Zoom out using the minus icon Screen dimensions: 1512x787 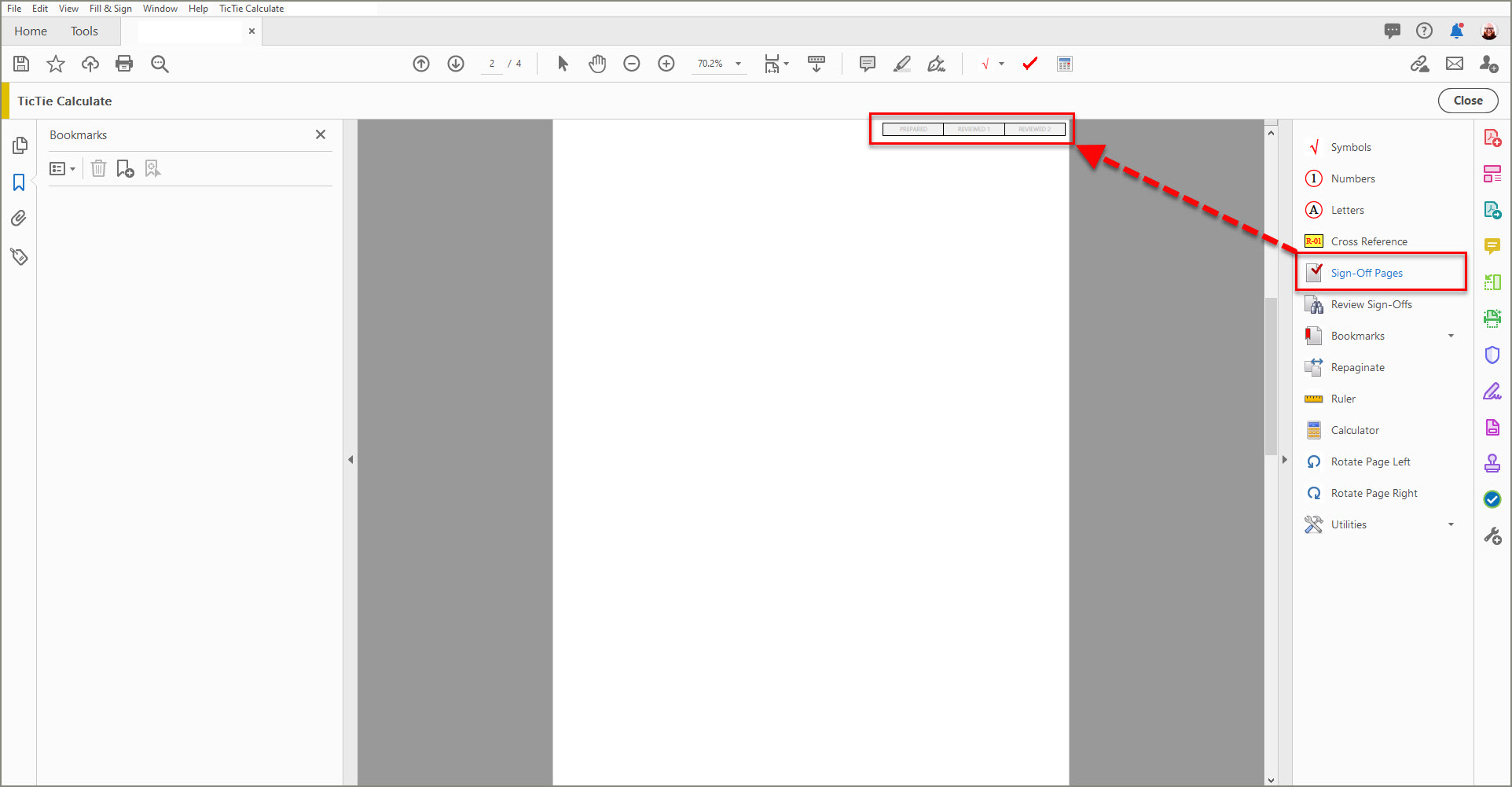(x=632, y=63)
